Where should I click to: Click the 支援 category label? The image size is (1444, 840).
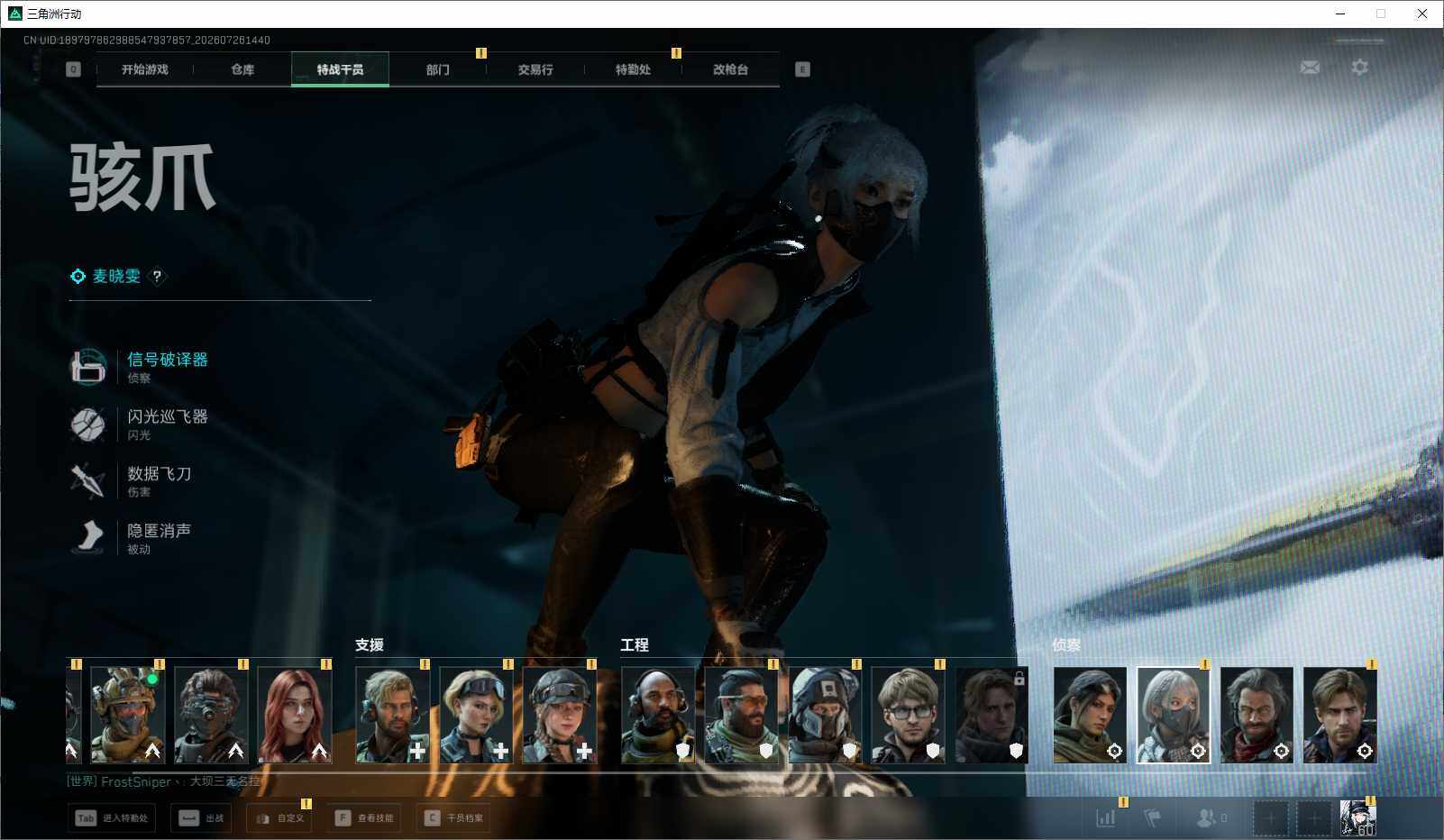coord(370,645)
